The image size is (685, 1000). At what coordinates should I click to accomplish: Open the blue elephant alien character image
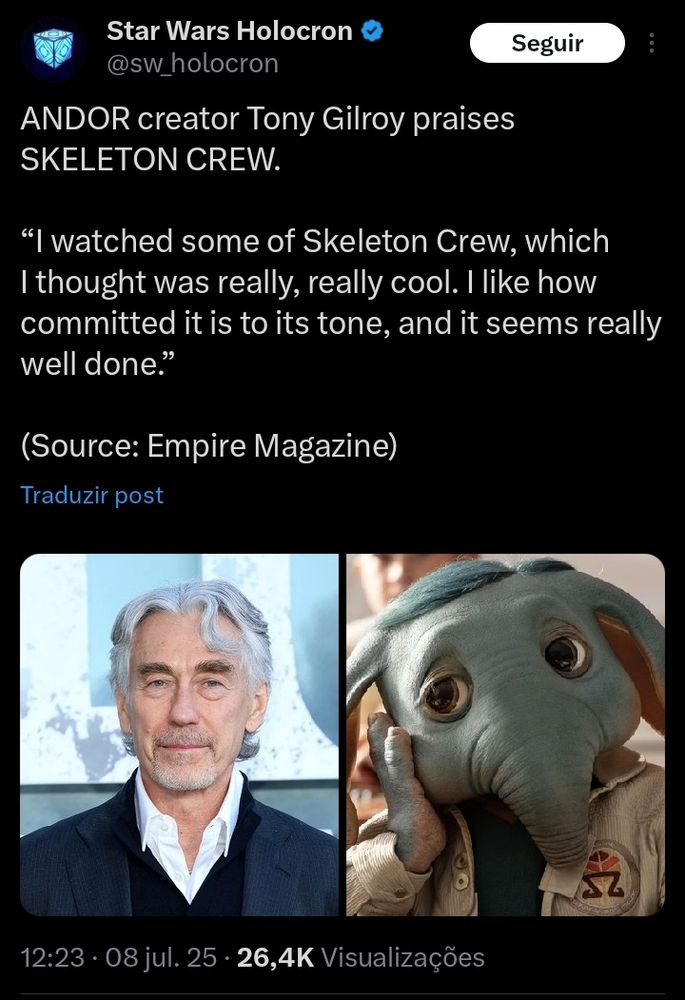pyautogui.click(x=505, y=735)
